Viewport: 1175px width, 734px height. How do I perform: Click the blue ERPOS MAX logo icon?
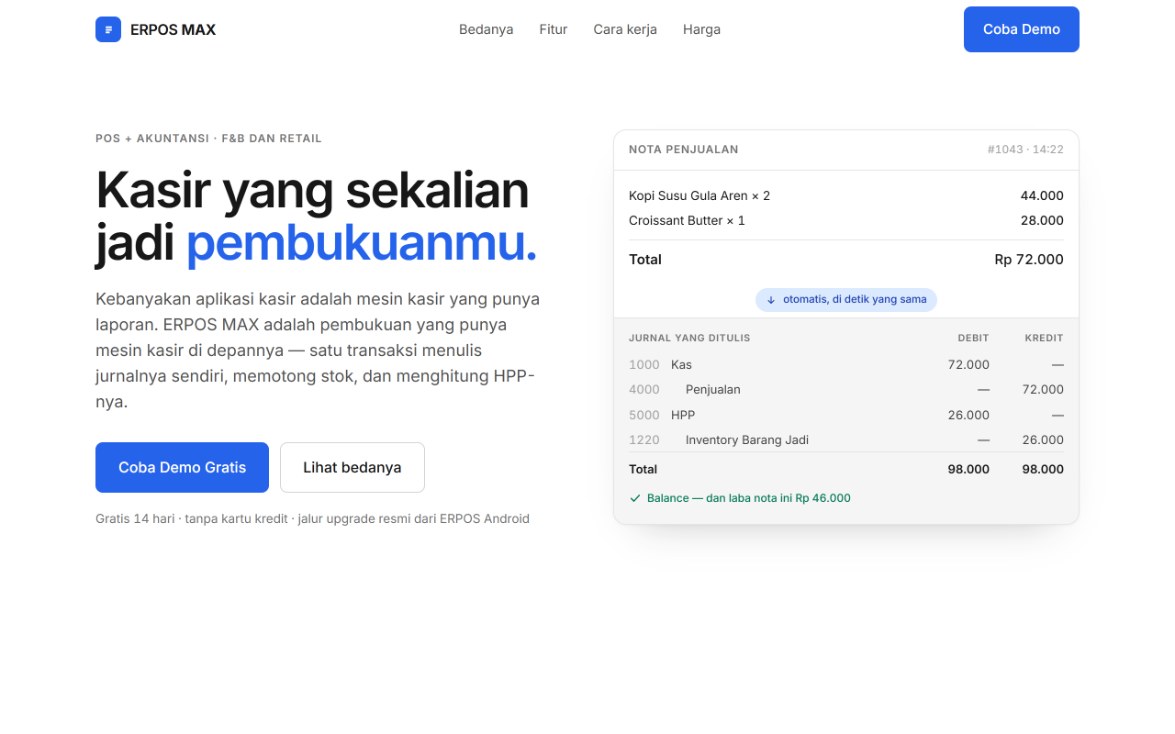click(108, 29)
